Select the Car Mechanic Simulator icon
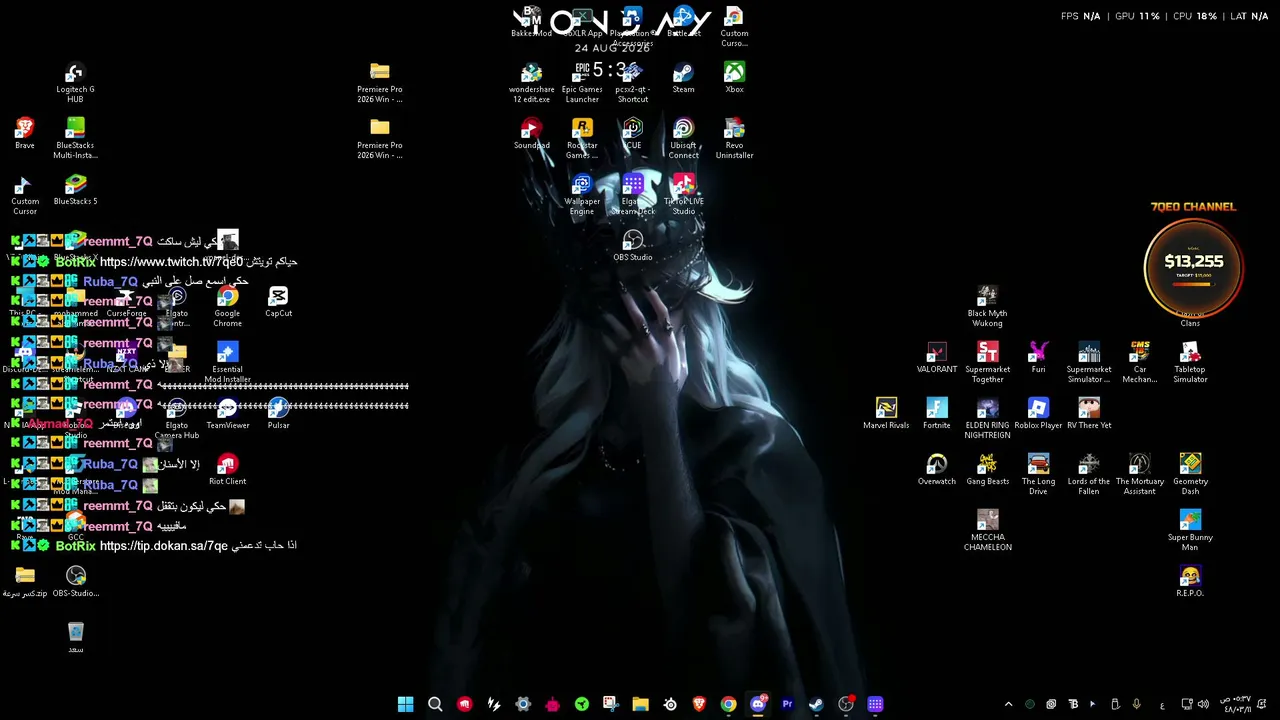Screen dimensions: 1280x720 click(1139, 363)
